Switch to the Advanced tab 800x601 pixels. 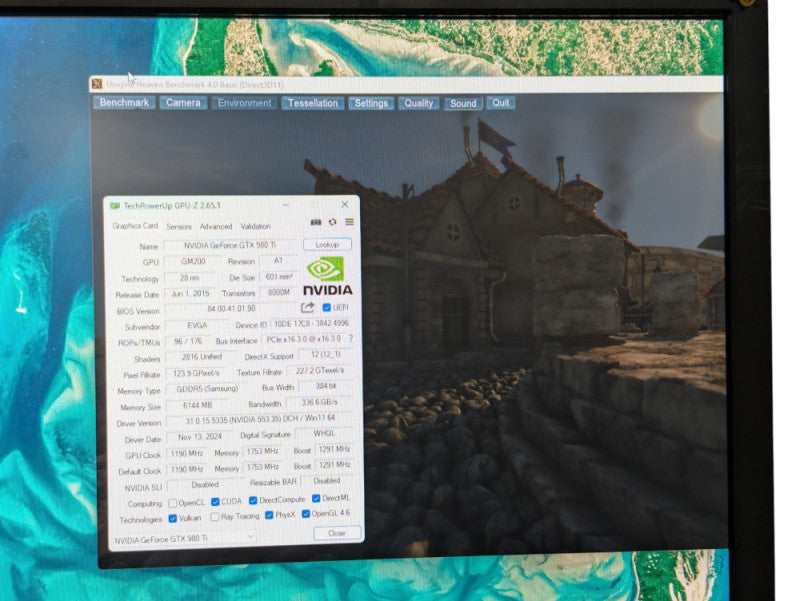coord(216,226)
